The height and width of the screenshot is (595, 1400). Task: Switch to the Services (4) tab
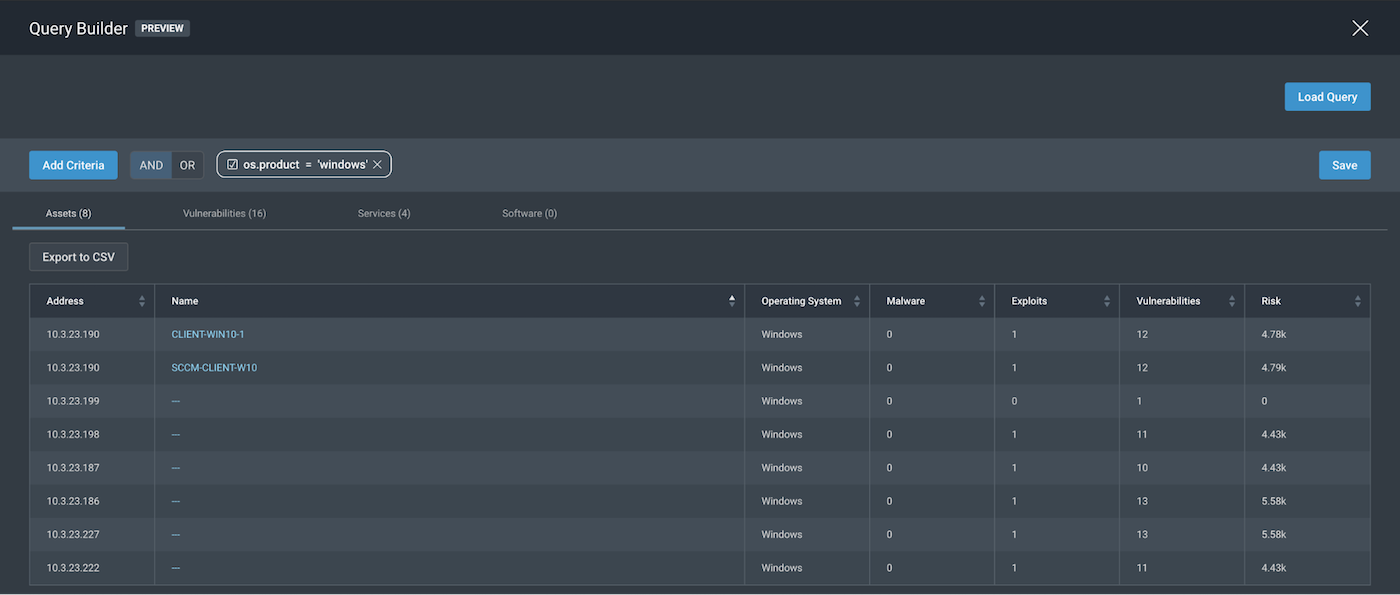pyautogui.click(x=384, y=213)
